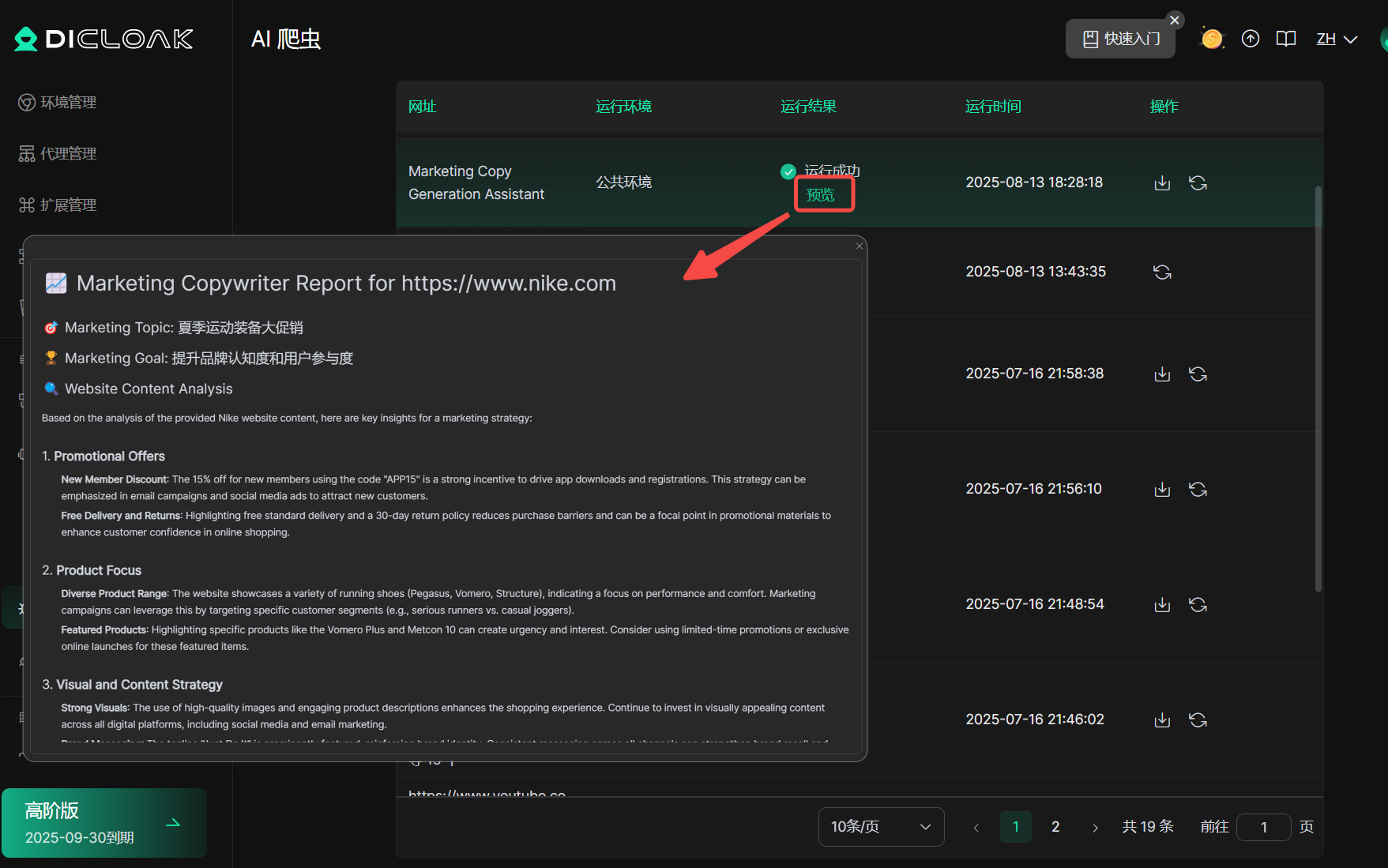Click the 运行结果 column header

pyautogui.click(x=808, y=107)
